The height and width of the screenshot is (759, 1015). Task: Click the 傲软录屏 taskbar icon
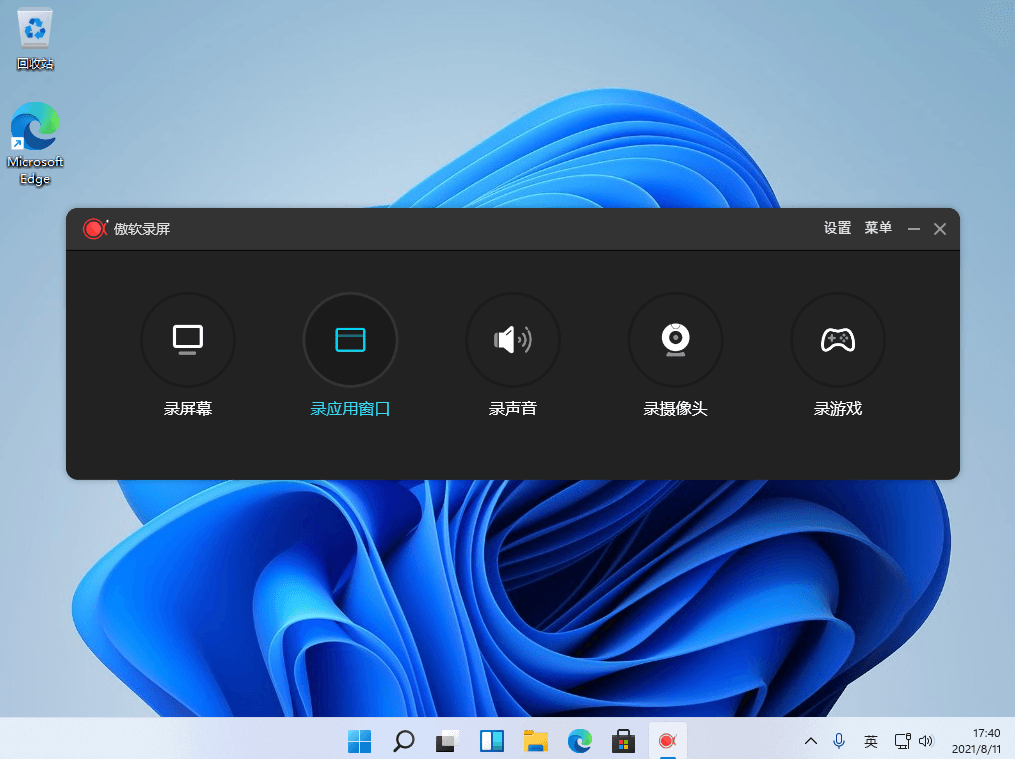click(x=667, y=741)
